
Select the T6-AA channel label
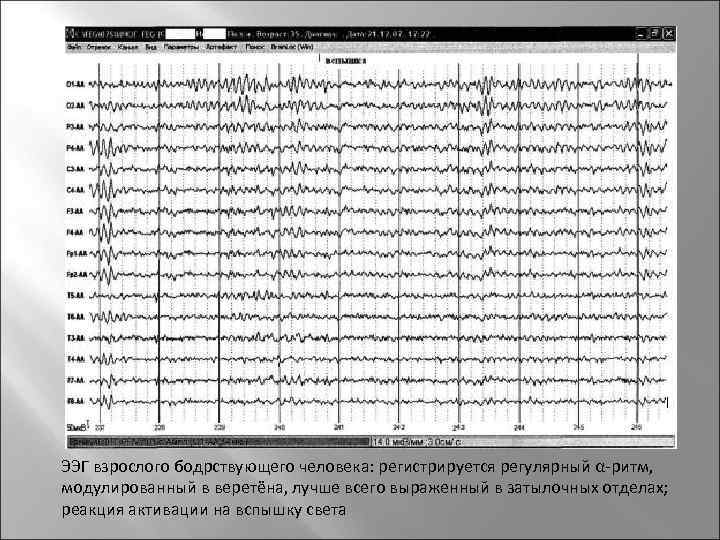75,317
